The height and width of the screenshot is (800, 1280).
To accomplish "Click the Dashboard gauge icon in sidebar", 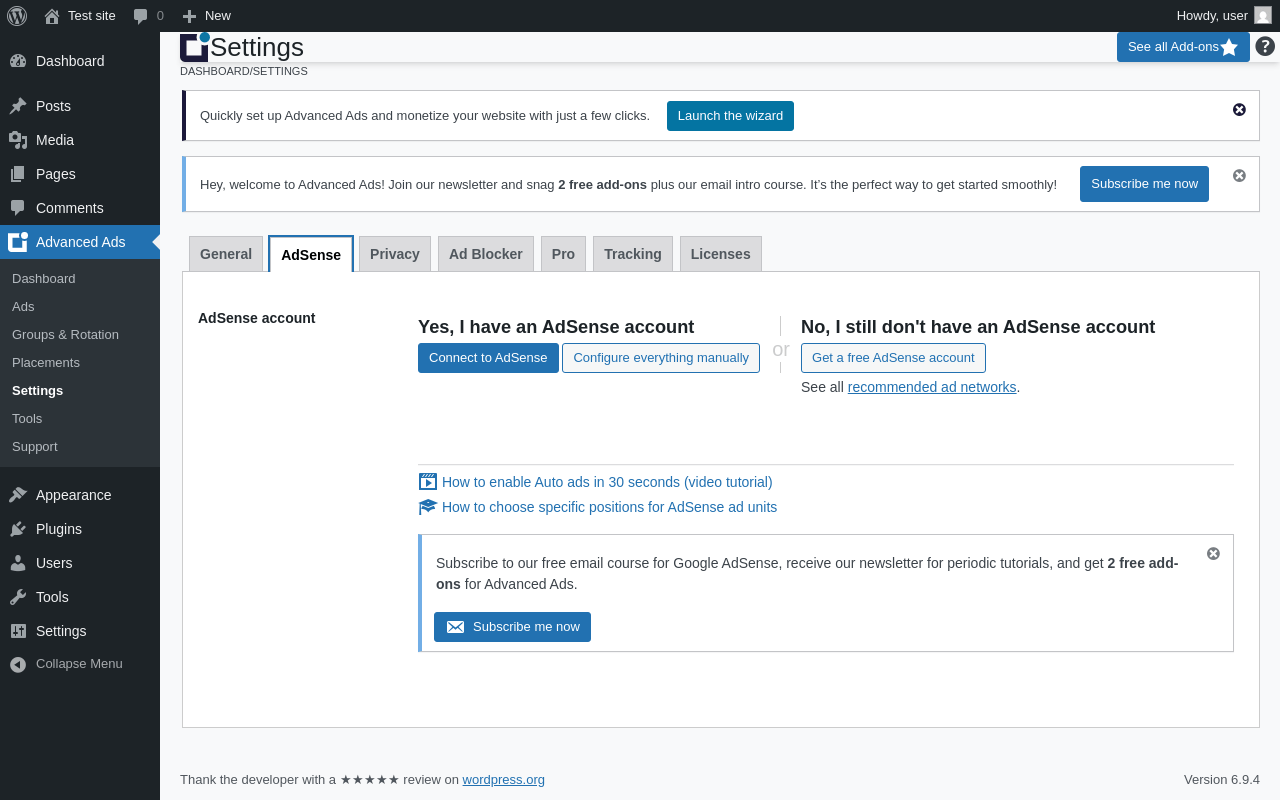I will click(x=18, y=61).
